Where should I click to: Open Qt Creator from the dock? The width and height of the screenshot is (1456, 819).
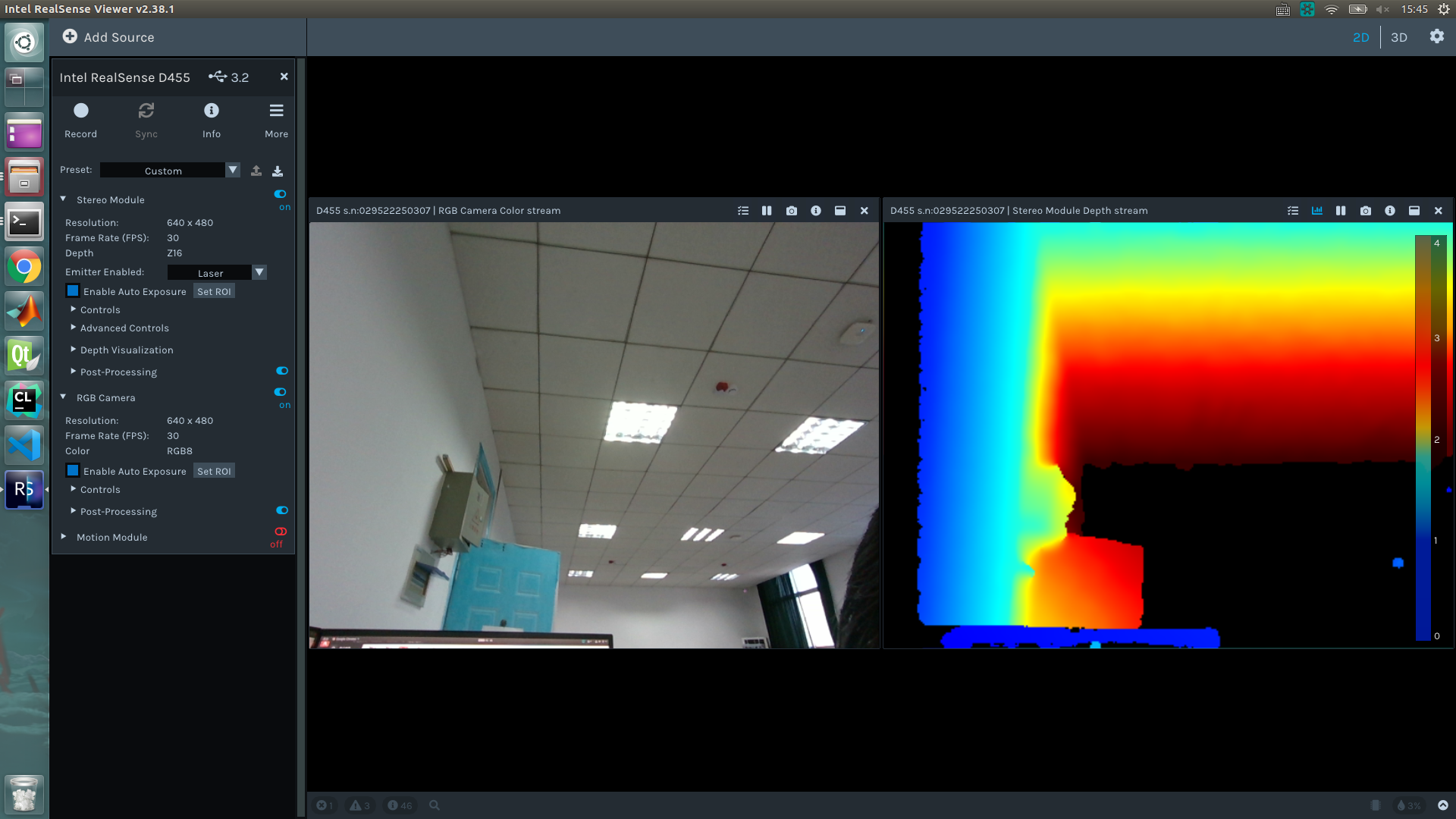24,356
